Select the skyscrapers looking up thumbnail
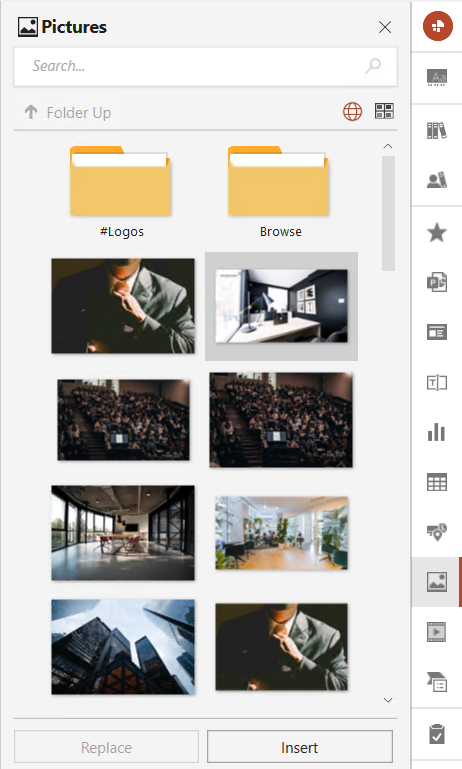The width and height of the screenshot is (462, 769). [x=123, y=647]
